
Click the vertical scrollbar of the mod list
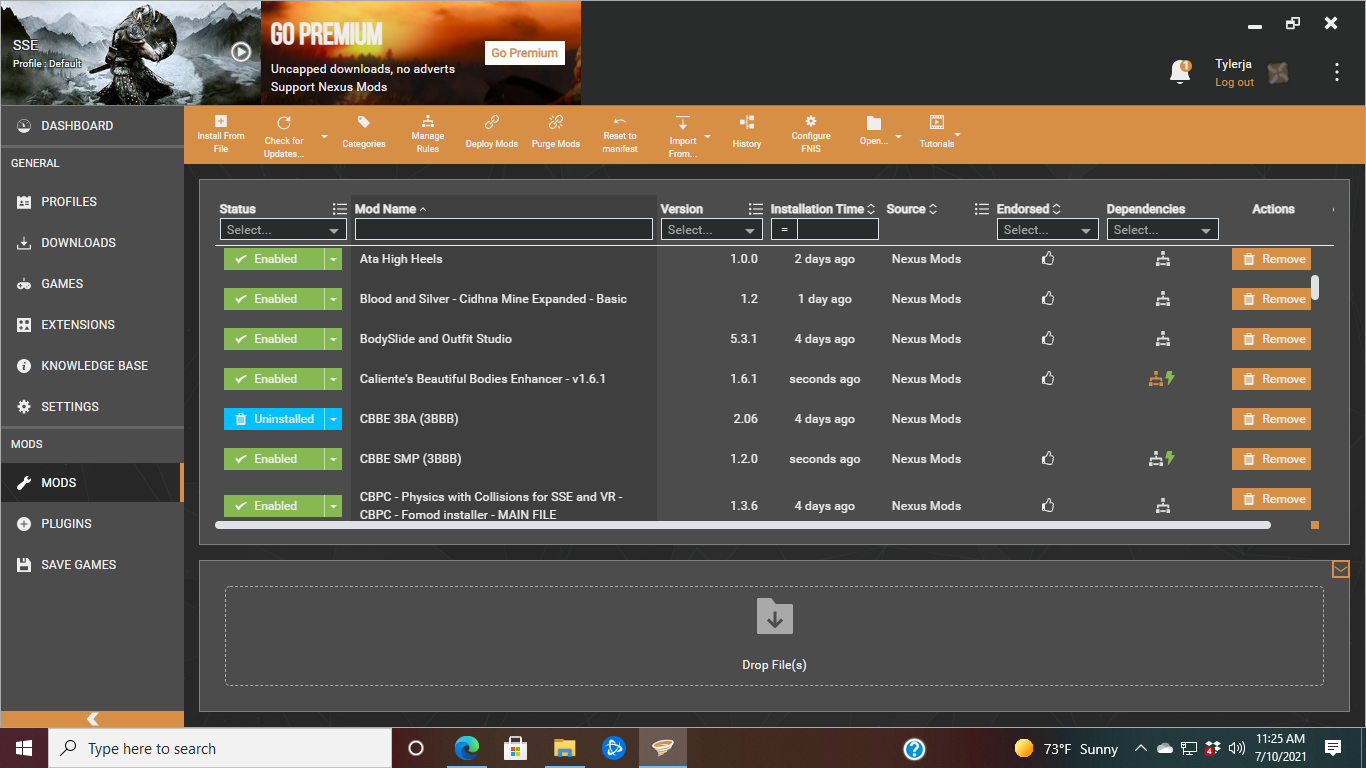[1315, 287]
